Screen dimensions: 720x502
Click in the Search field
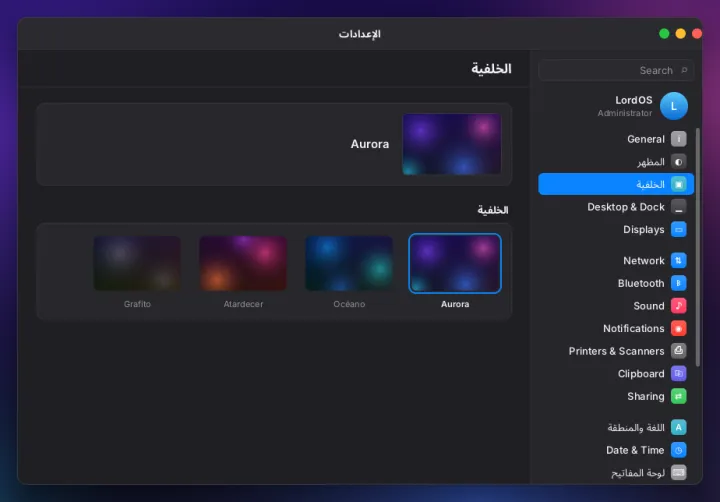coord(616,70)
